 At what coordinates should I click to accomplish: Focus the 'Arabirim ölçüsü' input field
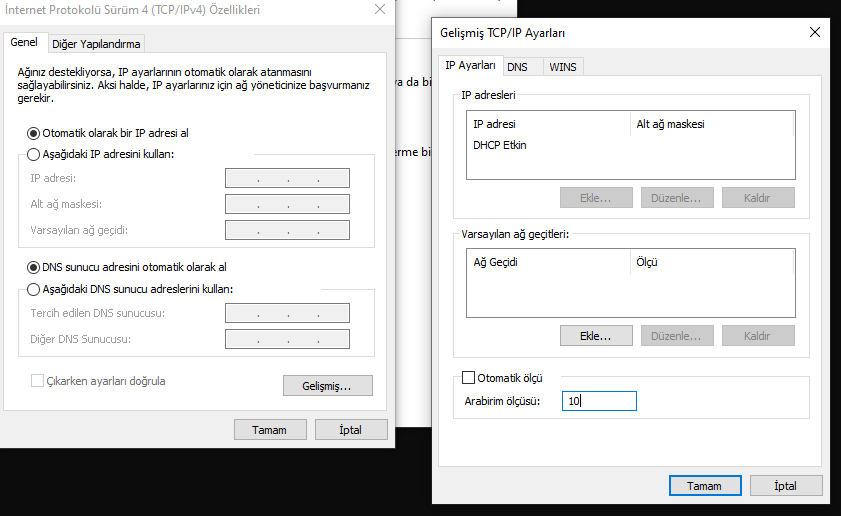click(599, 401)
